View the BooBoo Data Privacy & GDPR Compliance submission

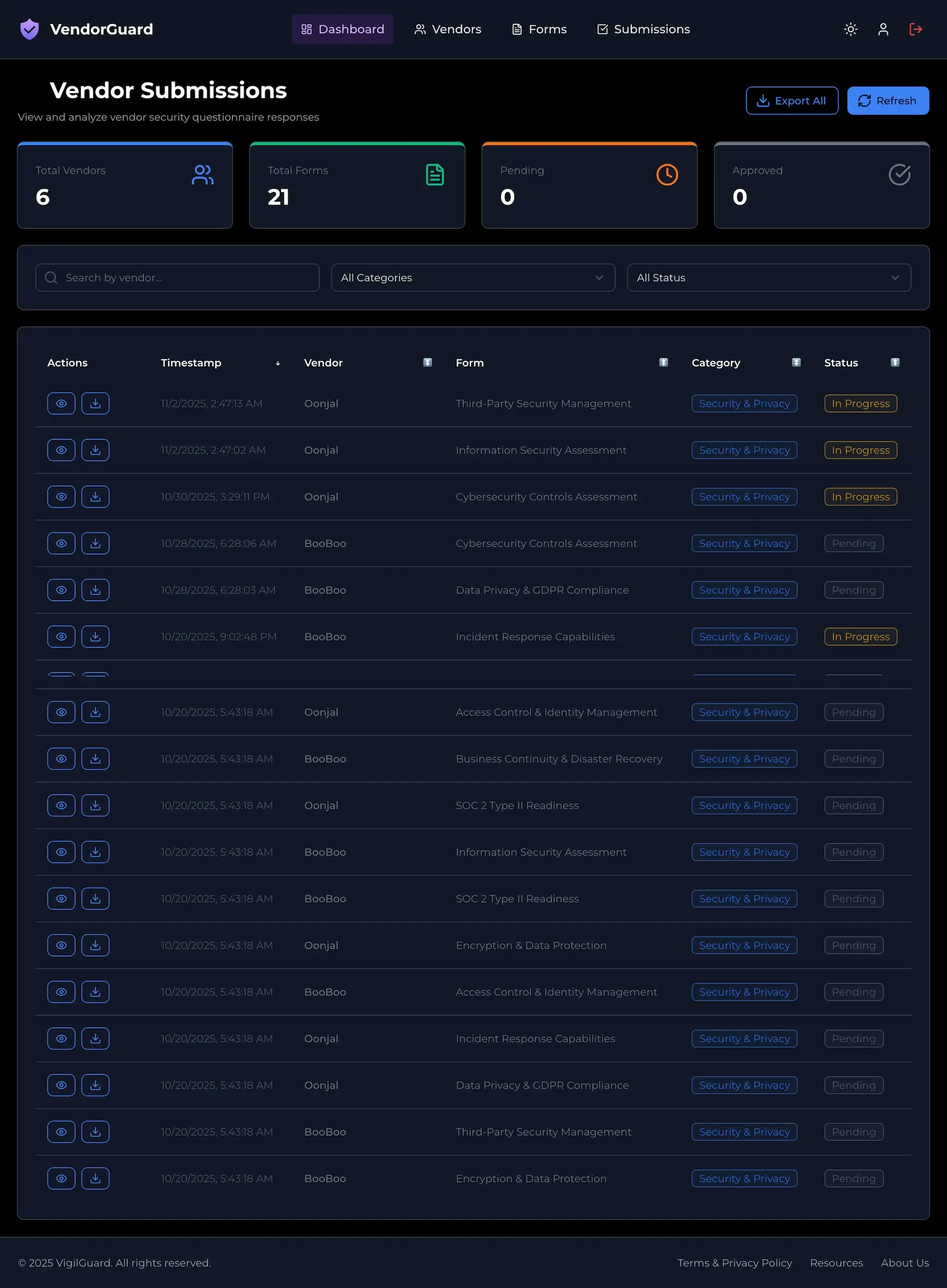click(x=61, y=590)
